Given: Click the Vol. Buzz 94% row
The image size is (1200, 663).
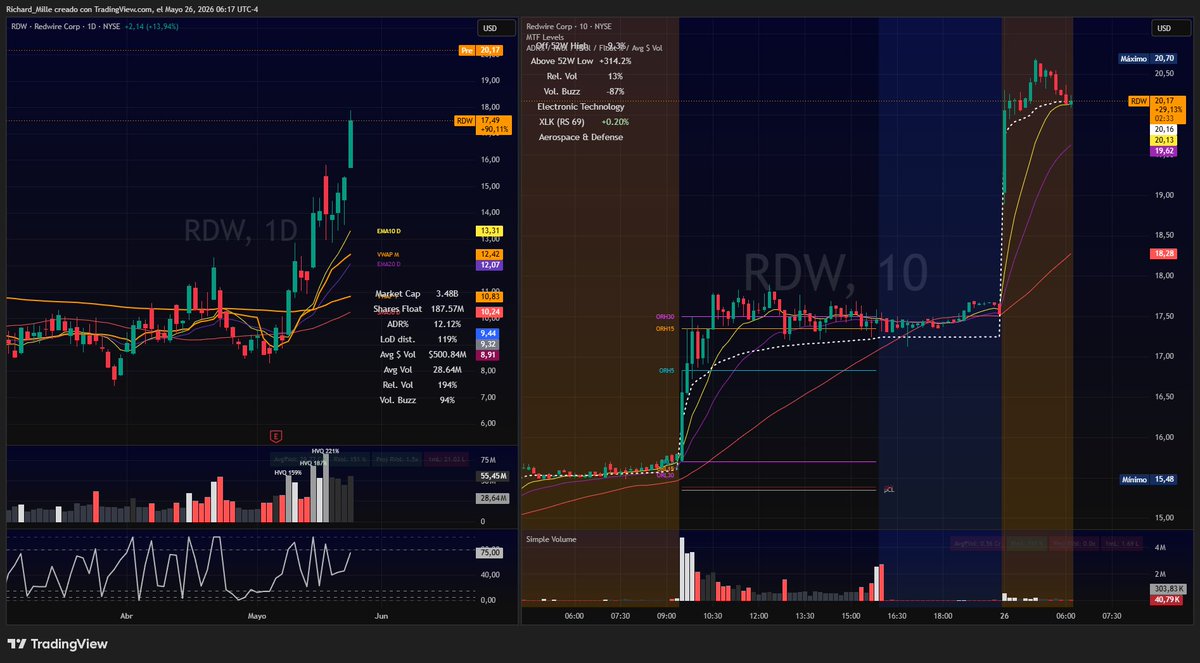Looking at the screenshot, I should pos(418,400).
